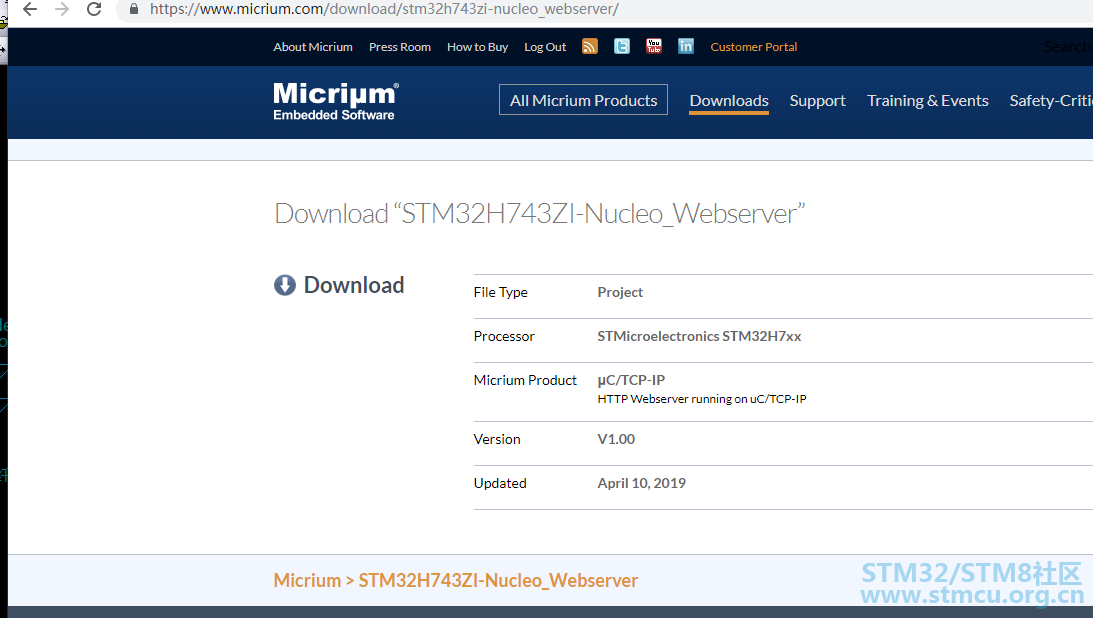Click Log Out
This screenshot has height=618, width=1093.
click(x=545, y=47)
